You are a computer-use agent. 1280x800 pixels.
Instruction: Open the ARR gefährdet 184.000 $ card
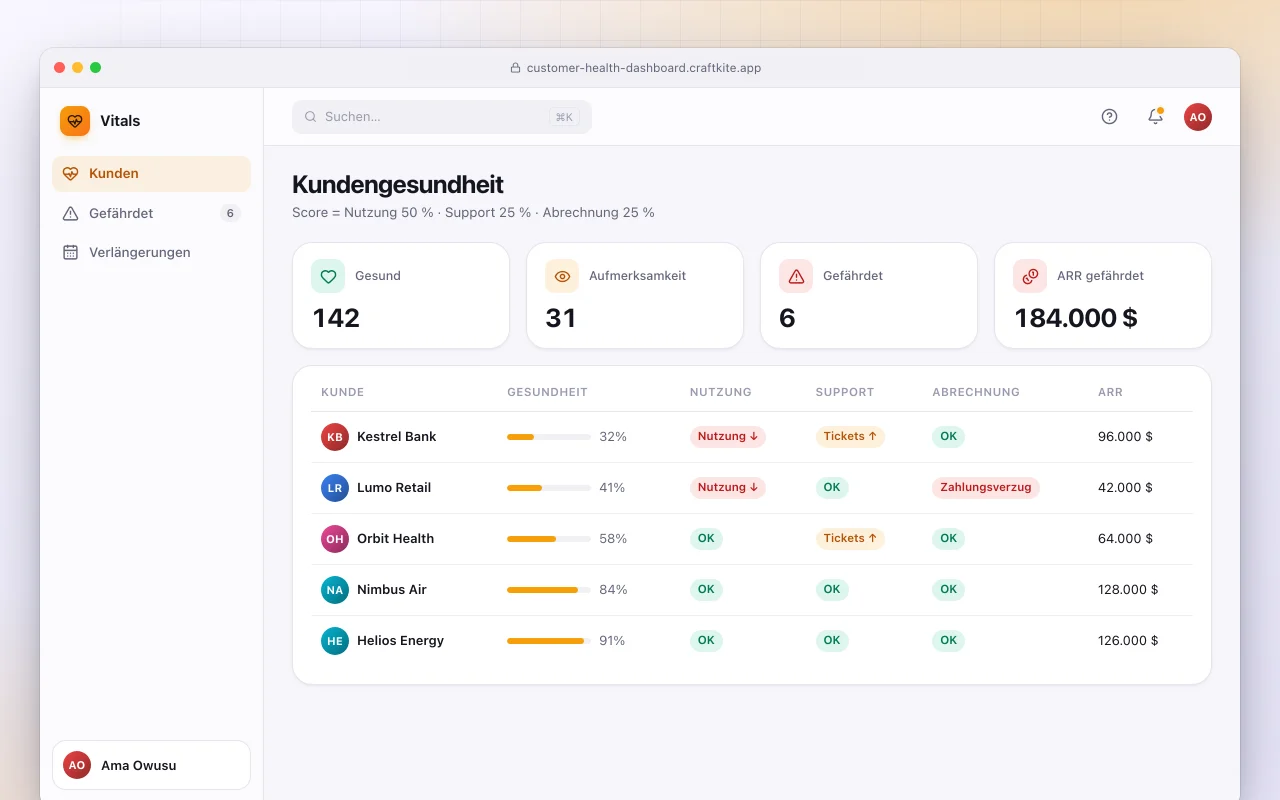tap(1103, 296)
